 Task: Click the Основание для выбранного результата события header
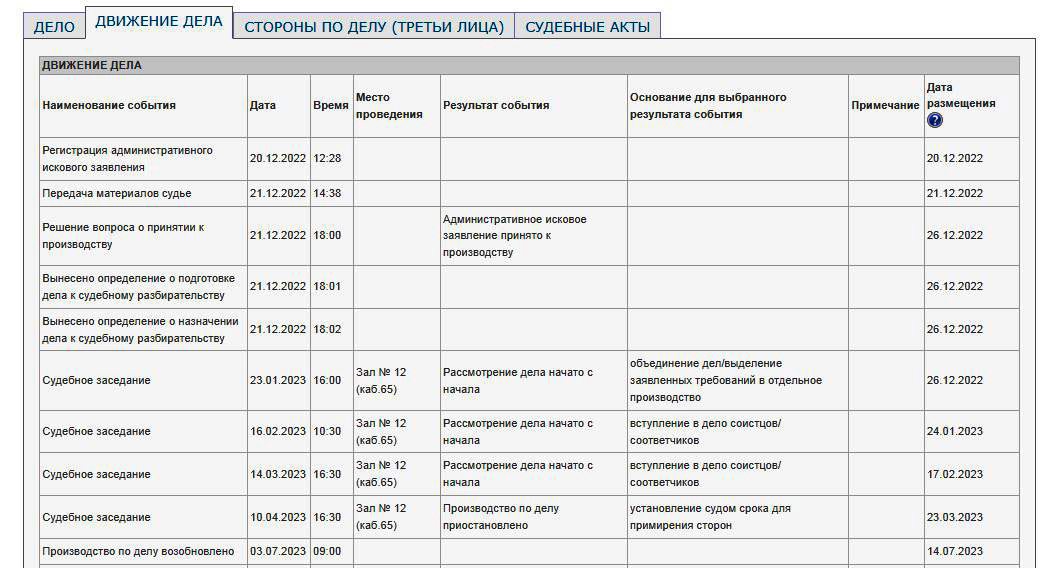[x=708, y=105]
